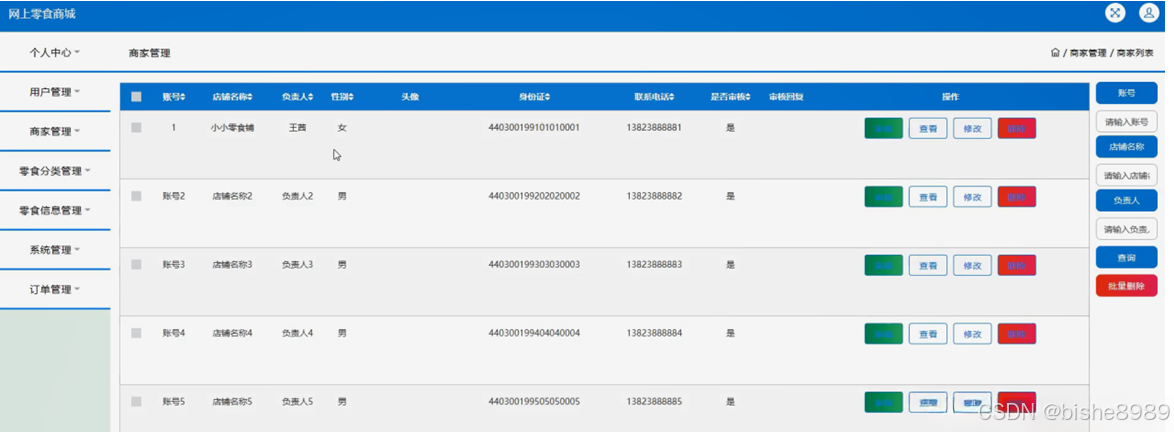Click 商家列表 in the breadcrumb
Viewport: 1174px width, 432px height.
pos(1135,53)
